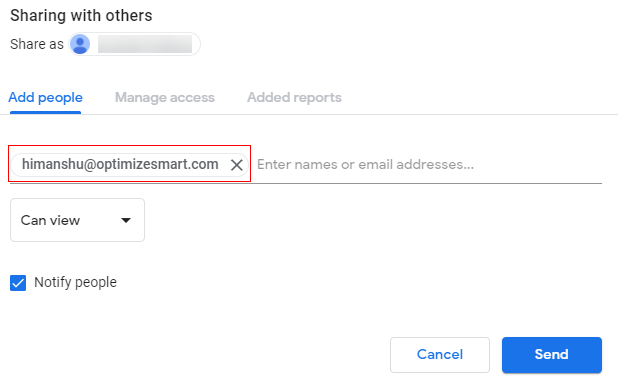Open the Added reports tab
The image size is (618, 389).
click(294, 97)
